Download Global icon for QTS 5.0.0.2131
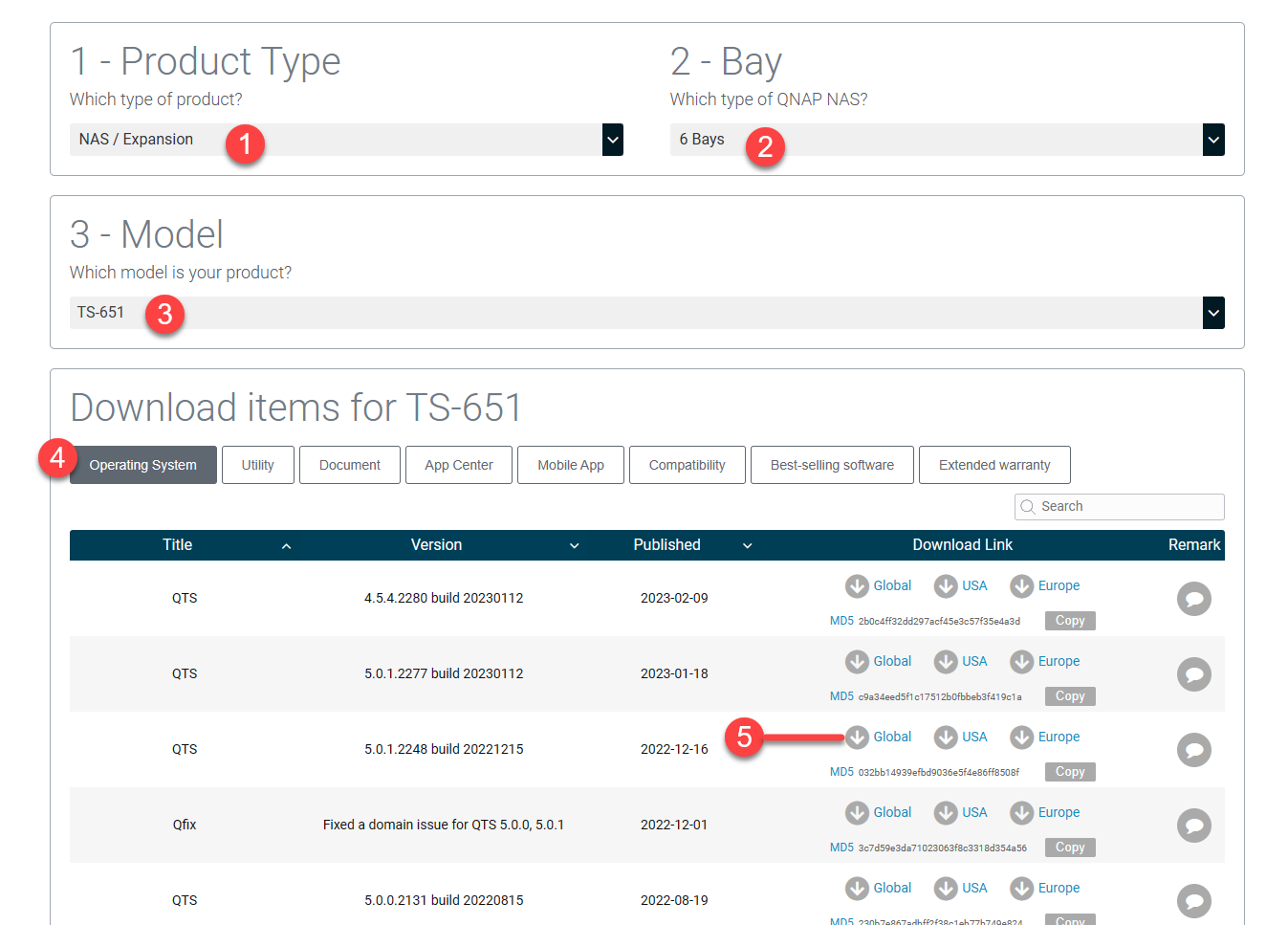The width and height of the screenshot is (1288, 925). point(857,888)
